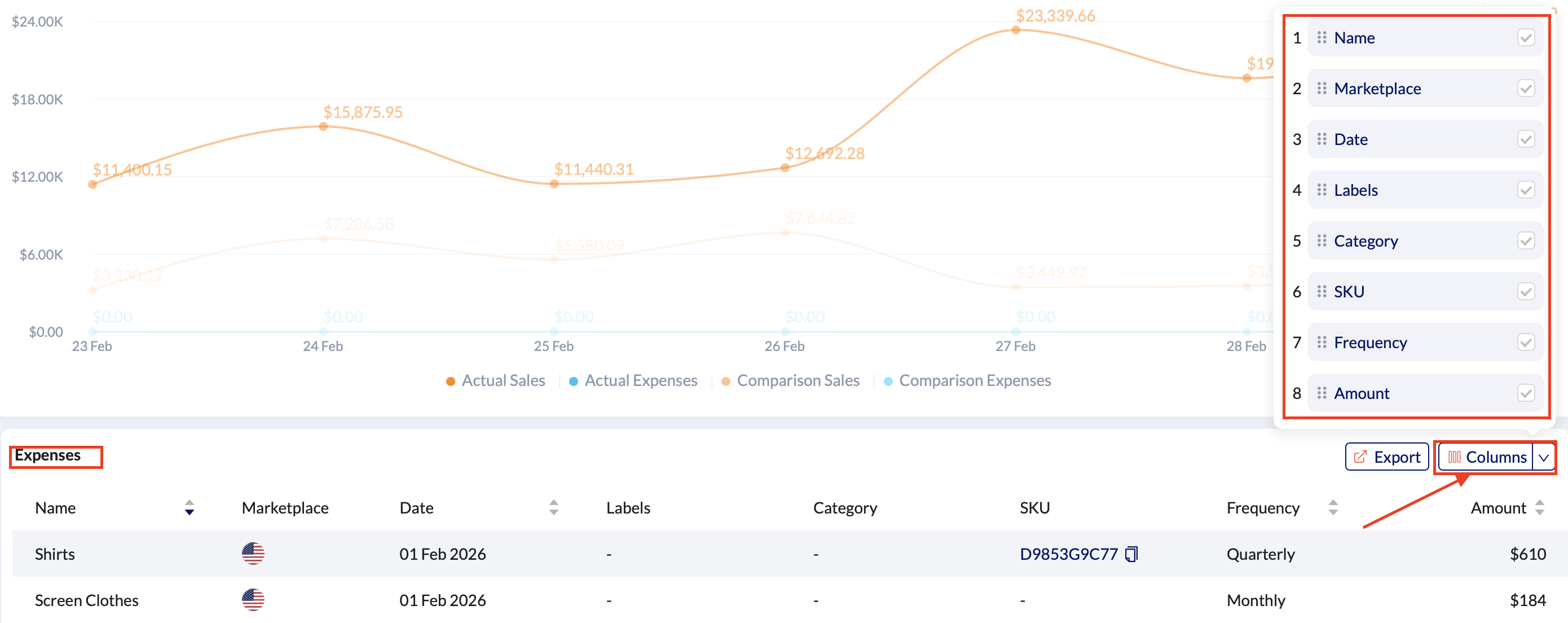Uncheck the Date column checkbox
The width and height of the screenshot is (1568, 623).
(1525, 139)
